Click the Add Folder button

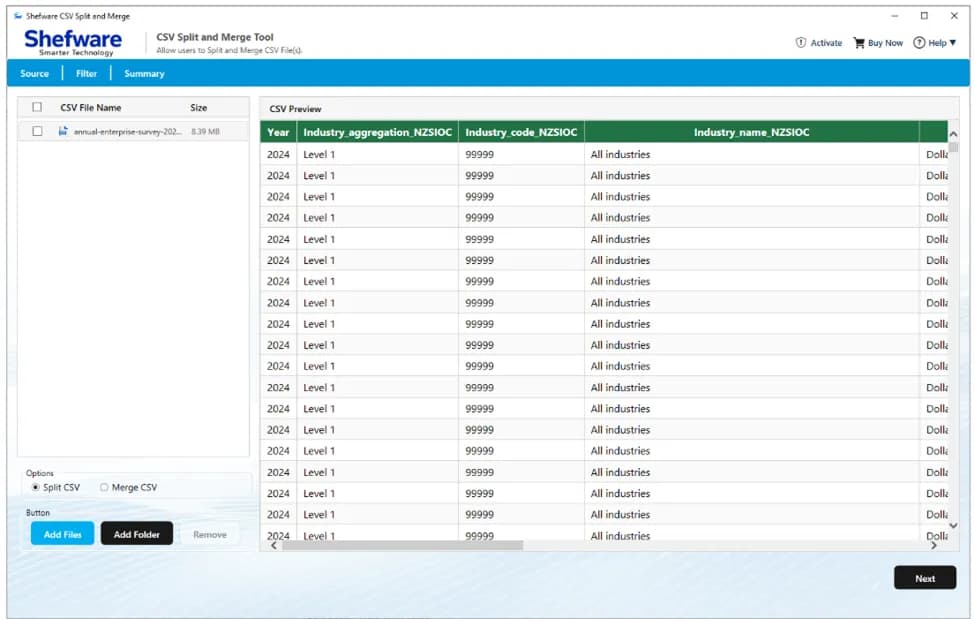point(137,534)
